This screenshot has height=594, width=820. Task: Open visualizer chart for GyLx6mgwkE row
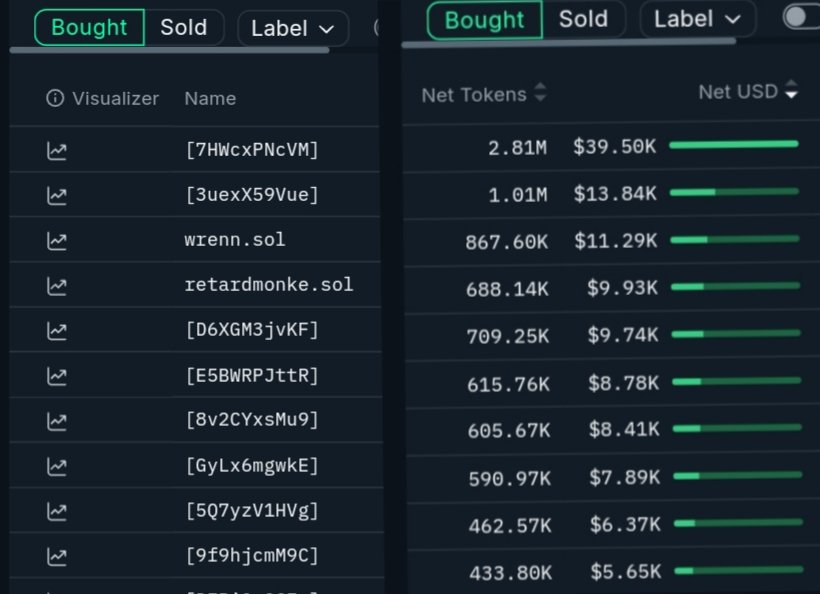(56, 467)
